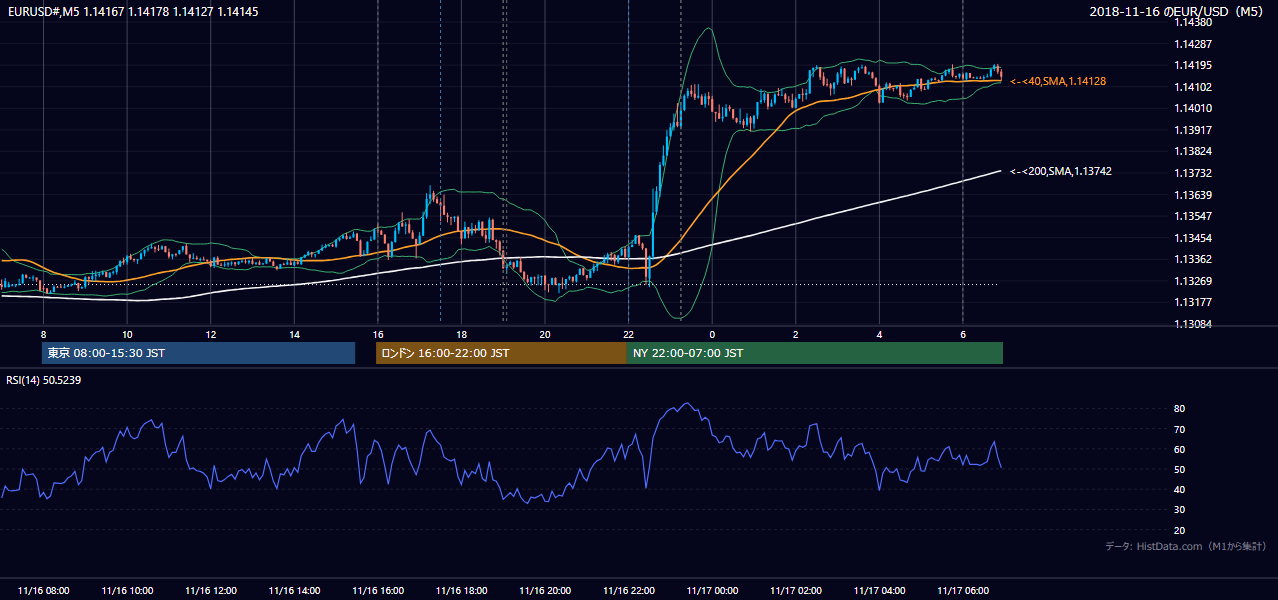Click price axis value 1.13639
Screen dimensions: 1278x600
point(1193,195)
